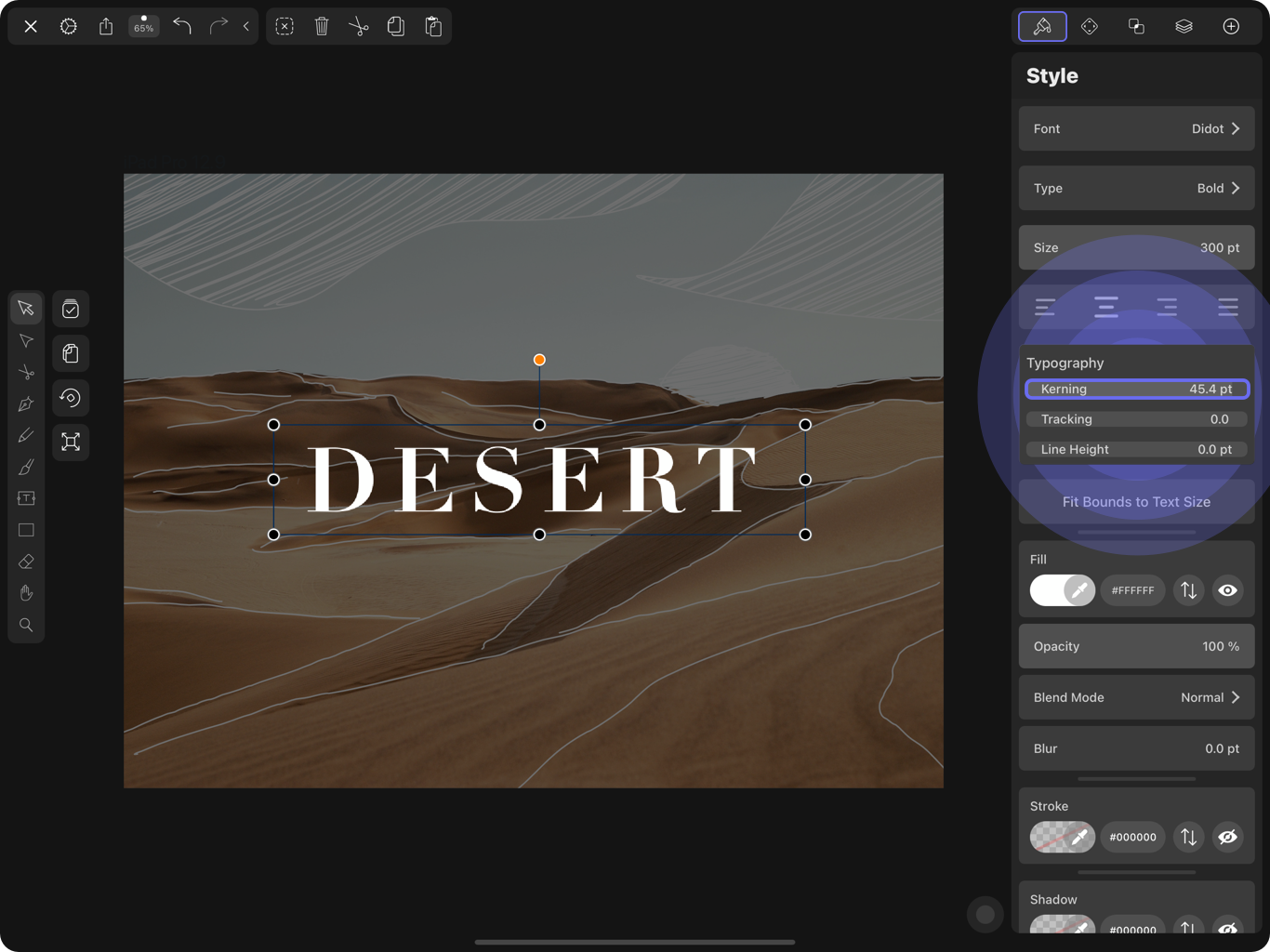The height and width of the screenshot is (952, 1270).
Task: Tap the share/export icon
Action: (x=106, y=26)
